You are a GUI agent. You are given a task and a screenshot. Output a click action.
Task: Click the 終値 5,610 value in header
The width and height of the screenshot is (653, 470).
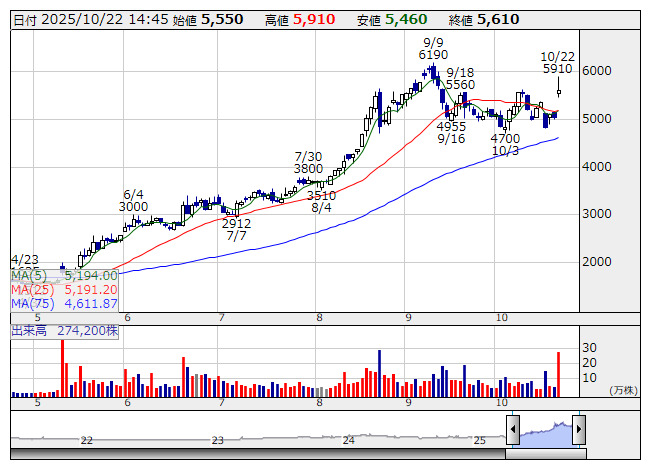pyautogui.click(x=484, y=20)
